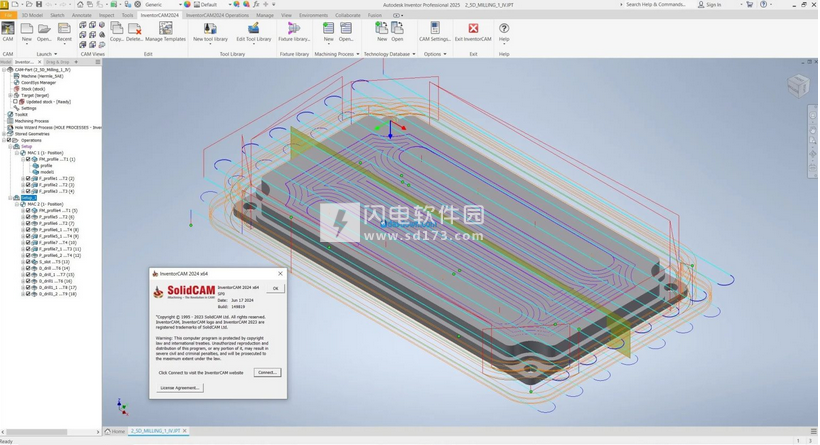
Task: Expand the Stored Geometries tree node
Action: pyautogui.click(x=4, y=134)
